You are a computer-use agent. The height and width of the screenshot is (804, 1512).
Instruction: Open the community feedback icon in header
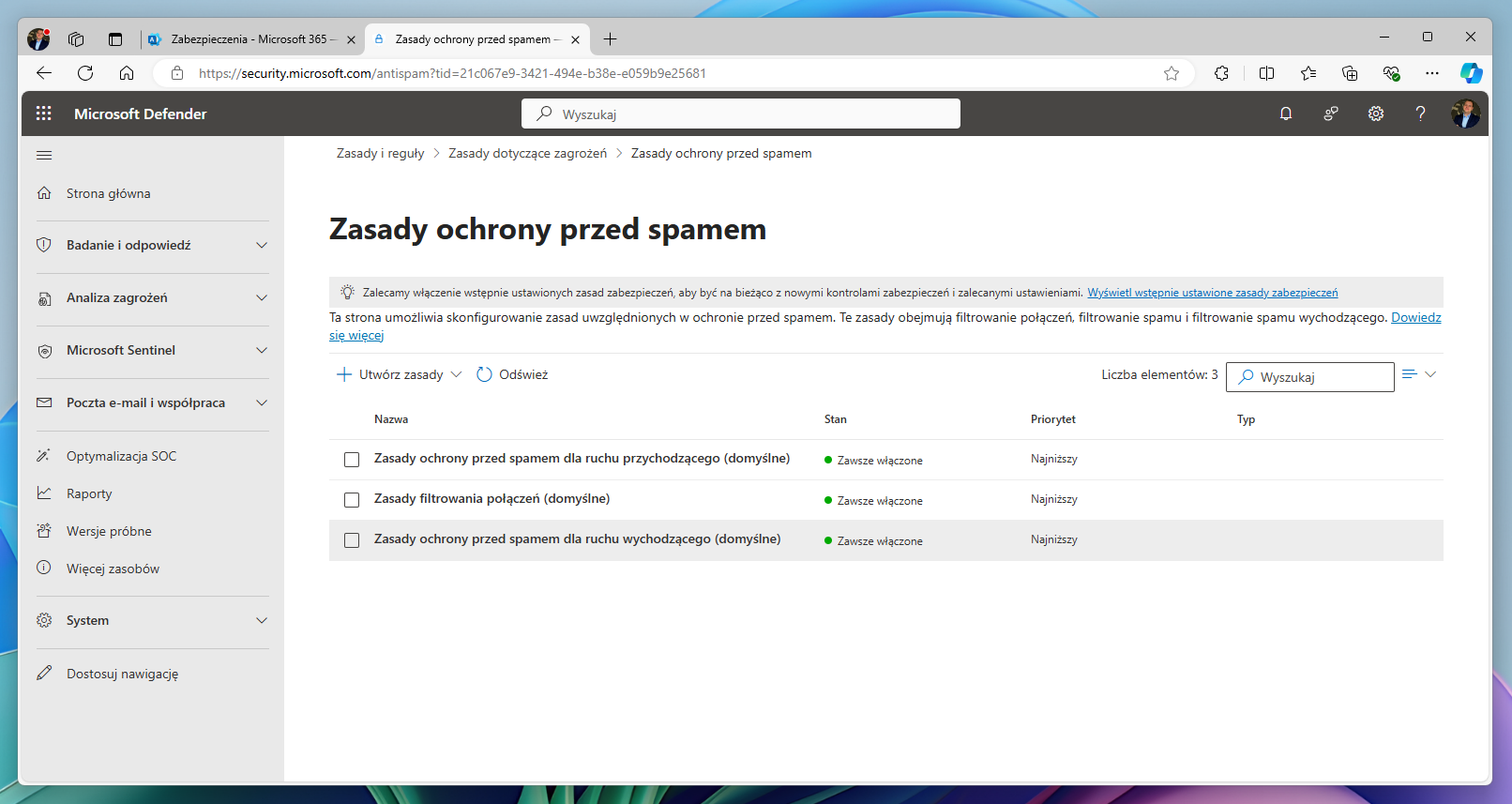[x=1331, y=114]
